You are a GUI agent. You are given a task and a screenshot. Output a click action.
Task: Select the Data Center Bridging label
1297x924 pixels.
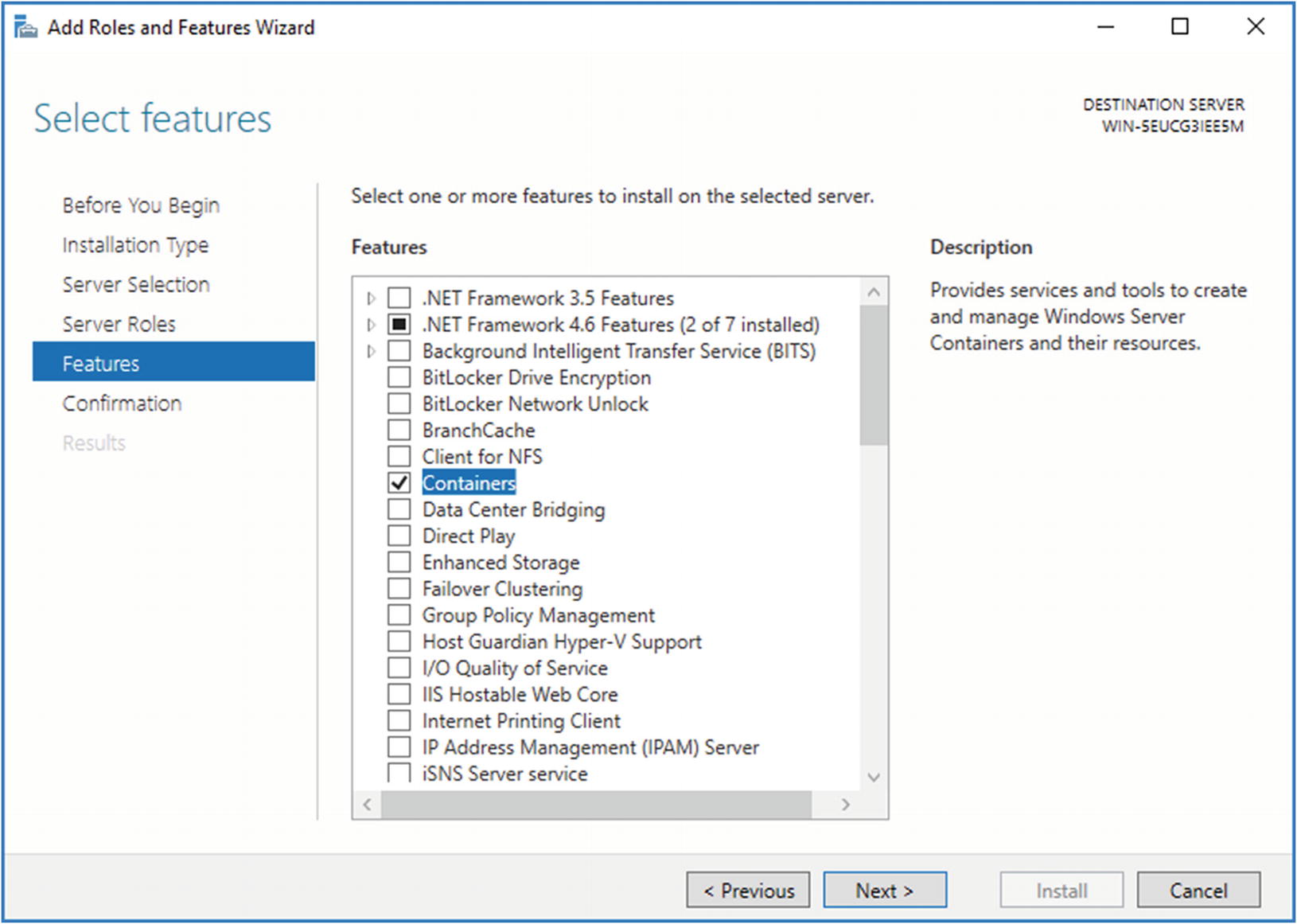[x=513, y=509]
